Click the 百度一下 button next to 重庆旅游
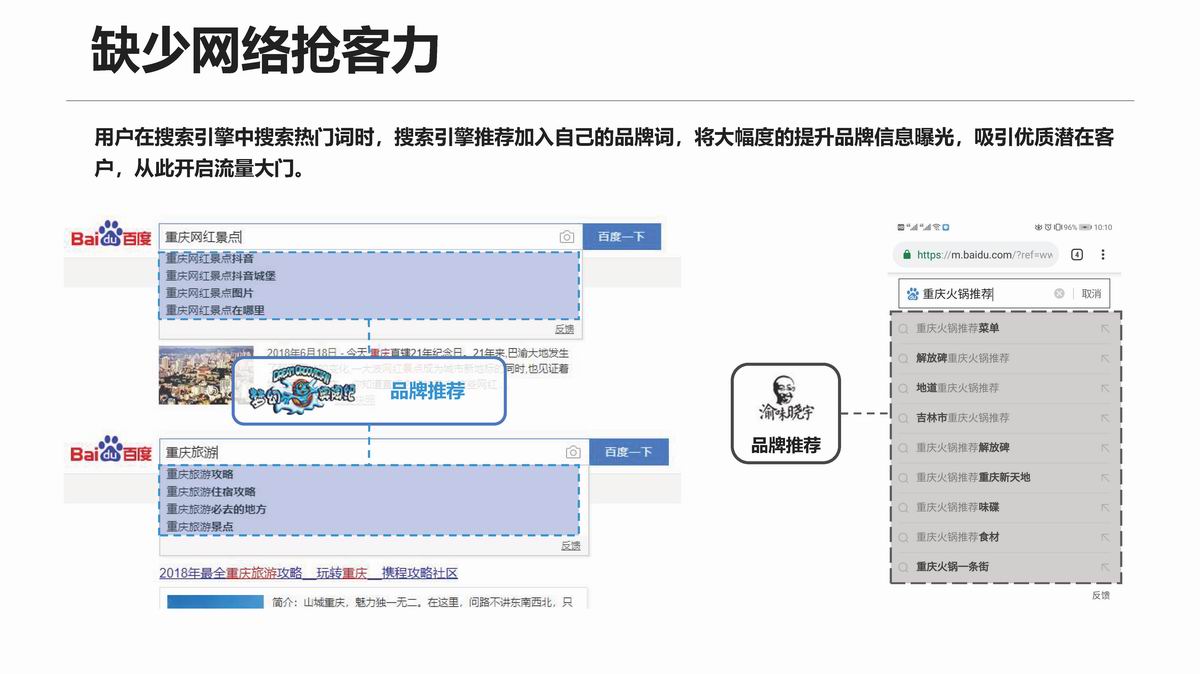The width and height of the screenshot is (1200, 674). pyautogui.click(x=628, y=452)
